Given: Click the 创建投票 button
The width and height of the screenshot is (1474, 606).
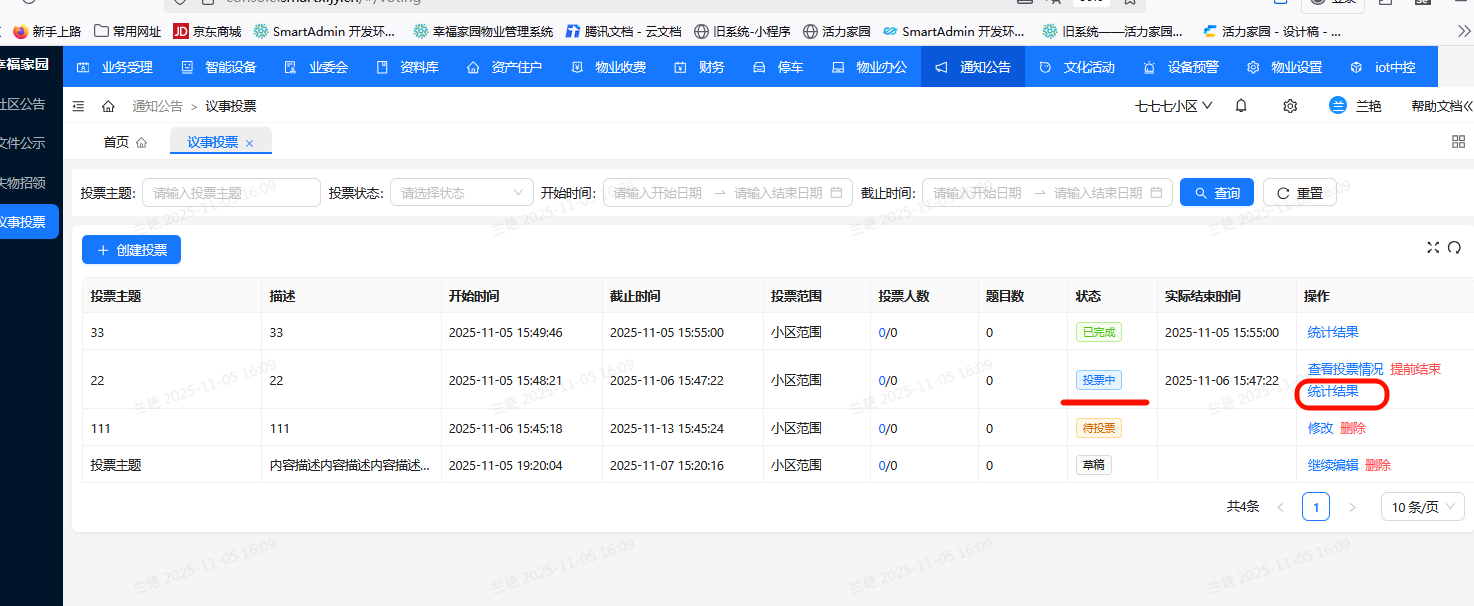Looking at the screenshot, I should (131, 249).
